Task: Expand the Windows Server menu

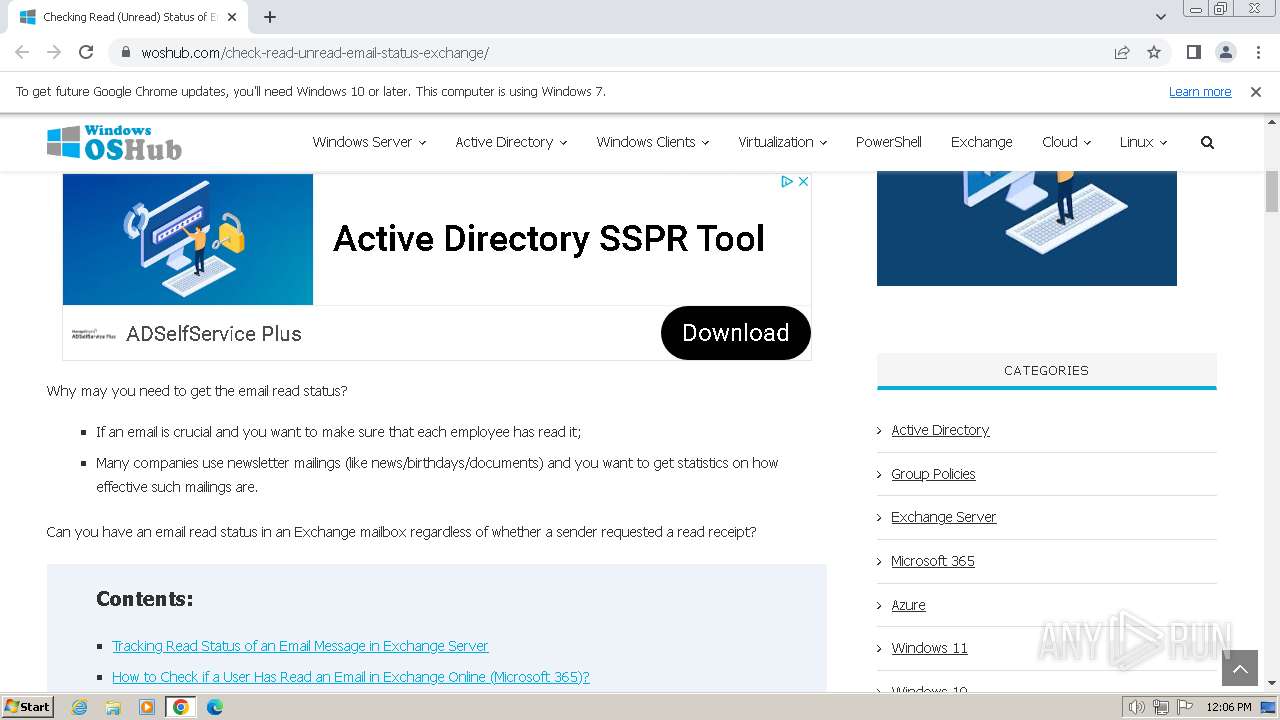Action: 369,142
